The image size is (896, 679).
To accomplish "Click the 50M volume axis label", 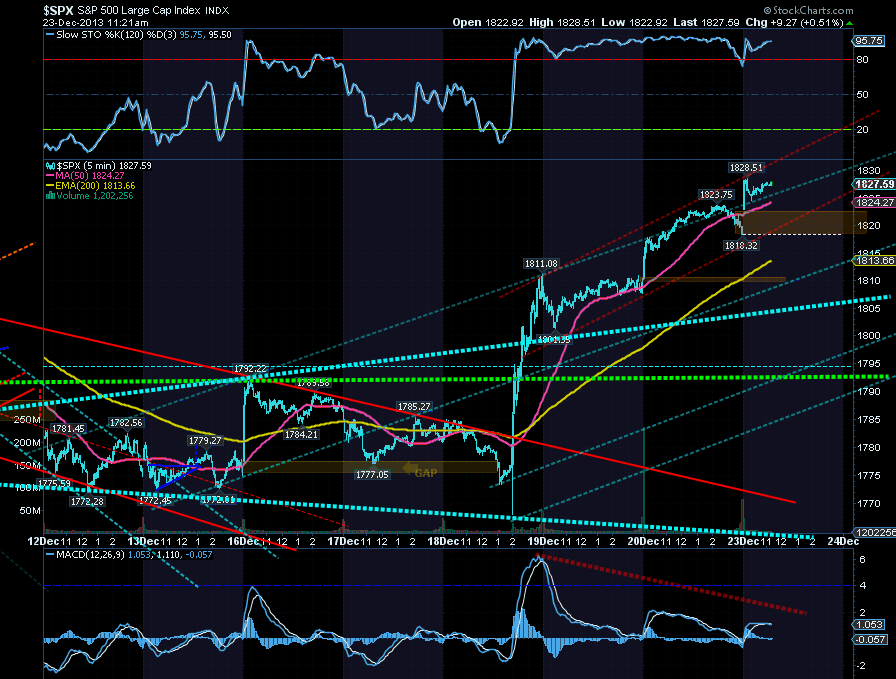I will (x=30, y=510).
